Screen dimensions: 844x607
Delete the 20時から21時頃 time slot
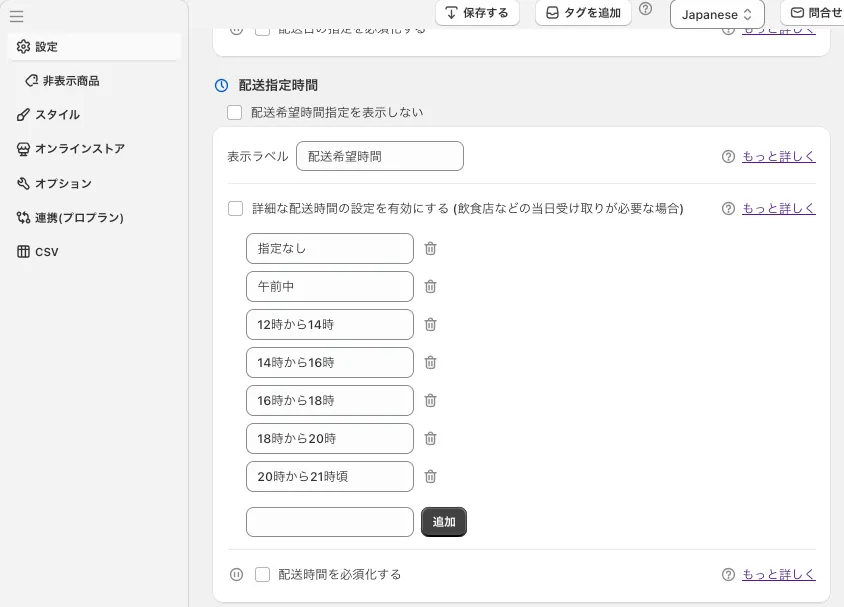(430, 477)
